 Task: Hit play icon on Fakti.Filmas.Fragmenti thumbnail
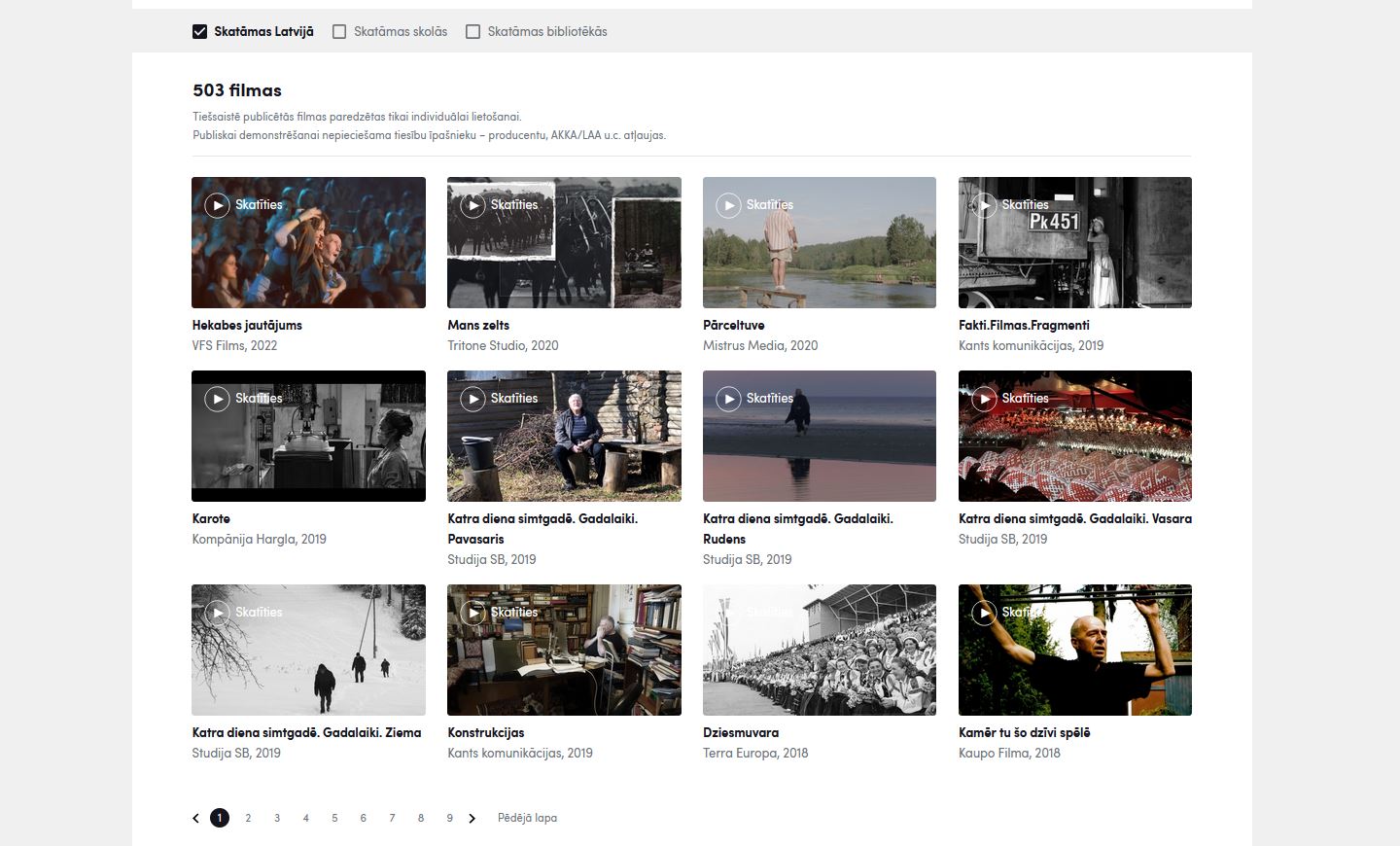point(984,205)
